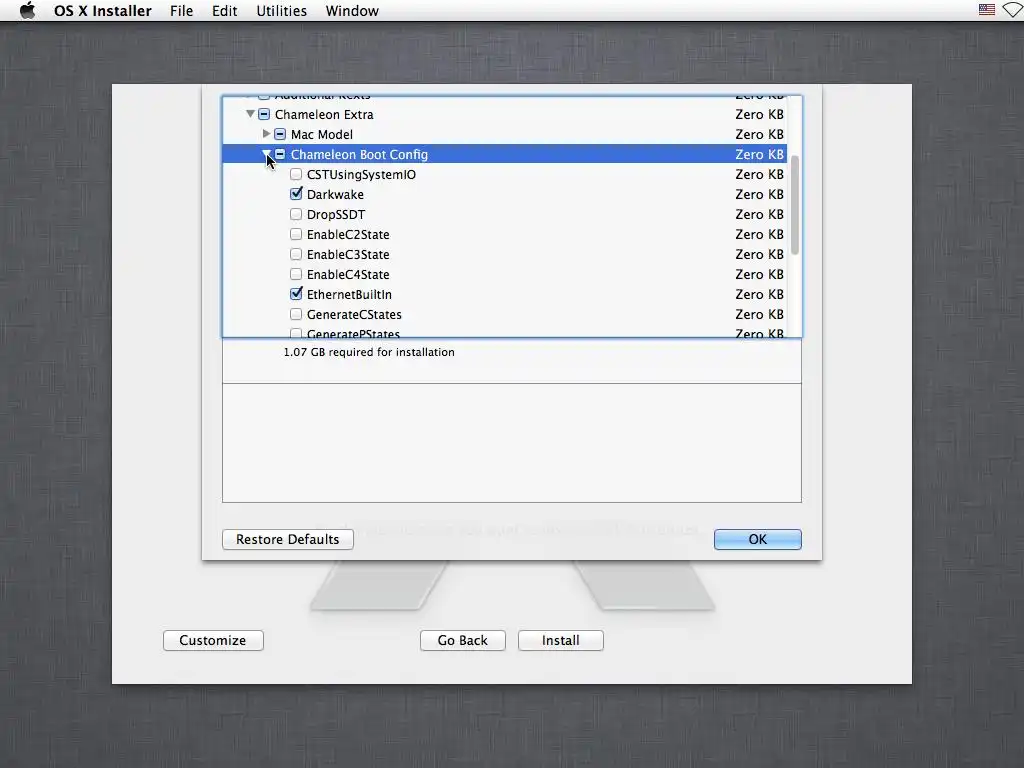
Task: Enable the GenerateCStates checkbox
Action: 296,314
